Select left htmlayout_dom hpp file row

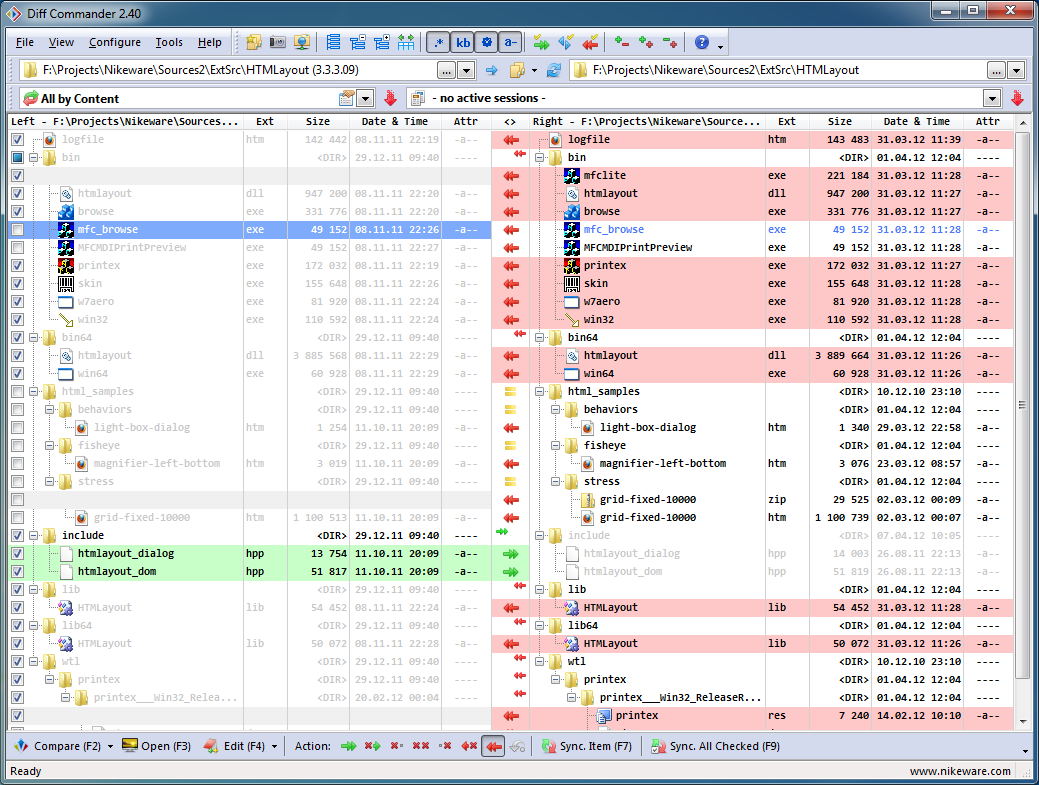pos(250,572)
